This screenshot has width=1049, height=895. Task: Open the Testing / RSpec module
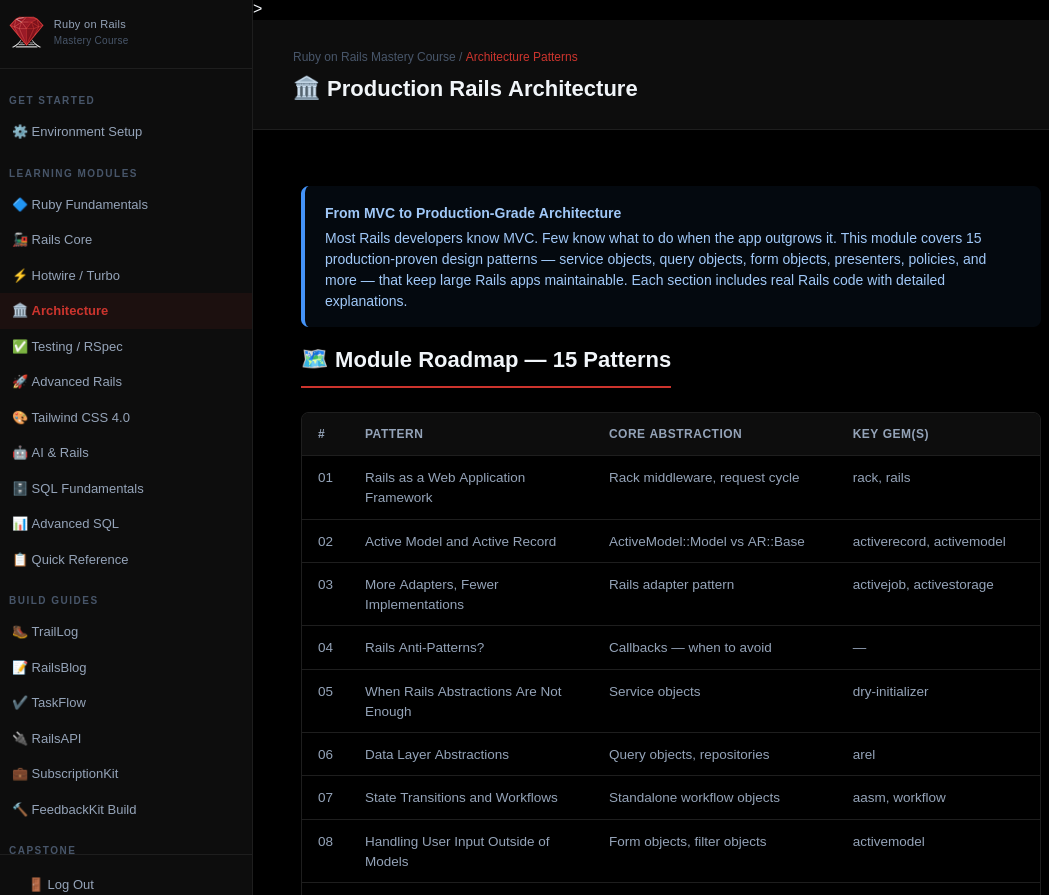(x=126, y=346)
